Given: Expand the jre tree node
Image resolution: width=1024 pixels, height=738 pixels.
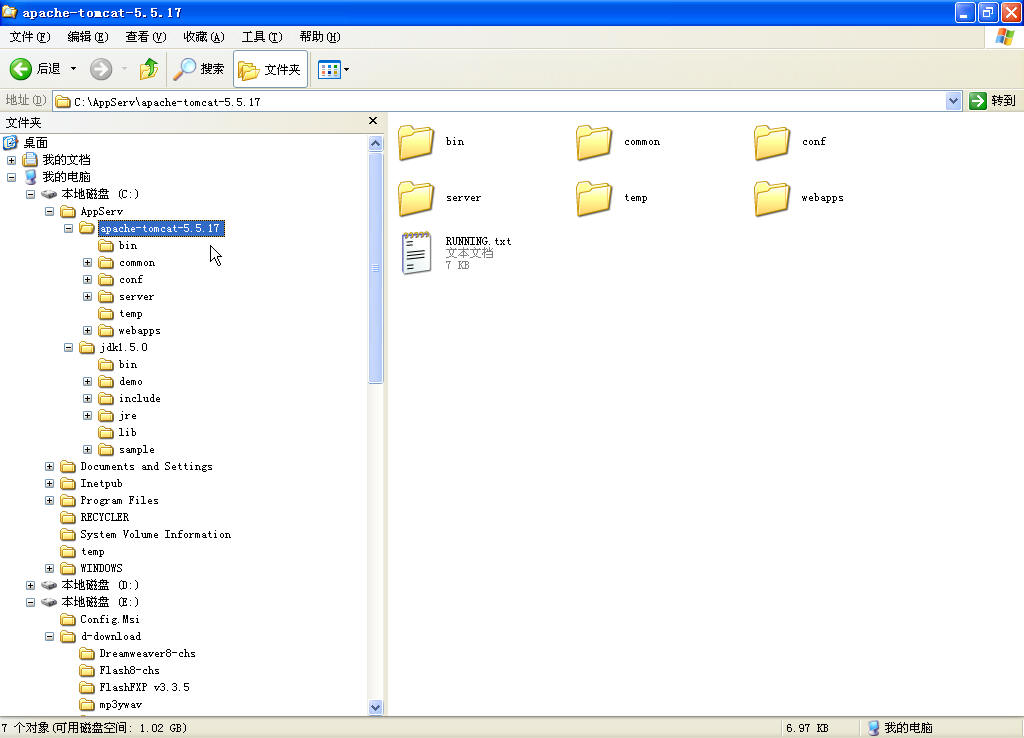Looking at the screenshot, I should coord(87,415).
